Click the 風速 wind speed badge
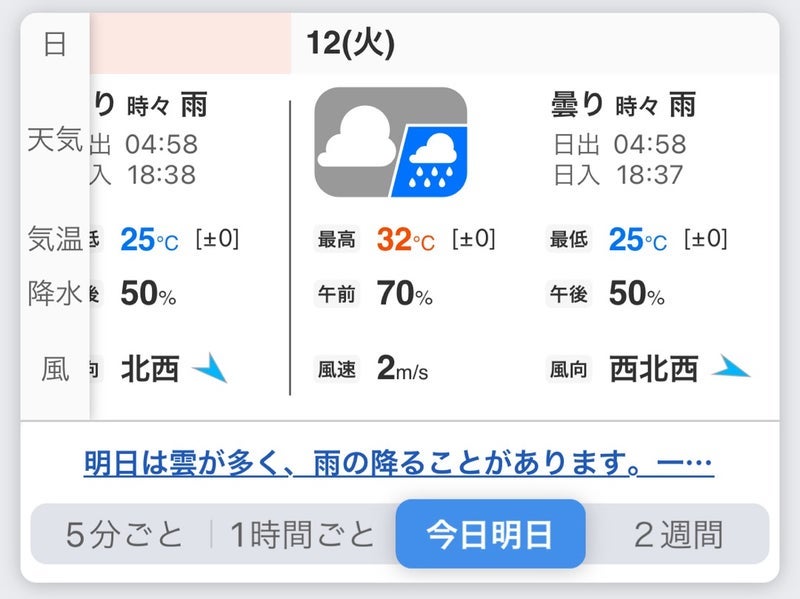The width and height of the screenshot is (800, 599). [336, 370]
